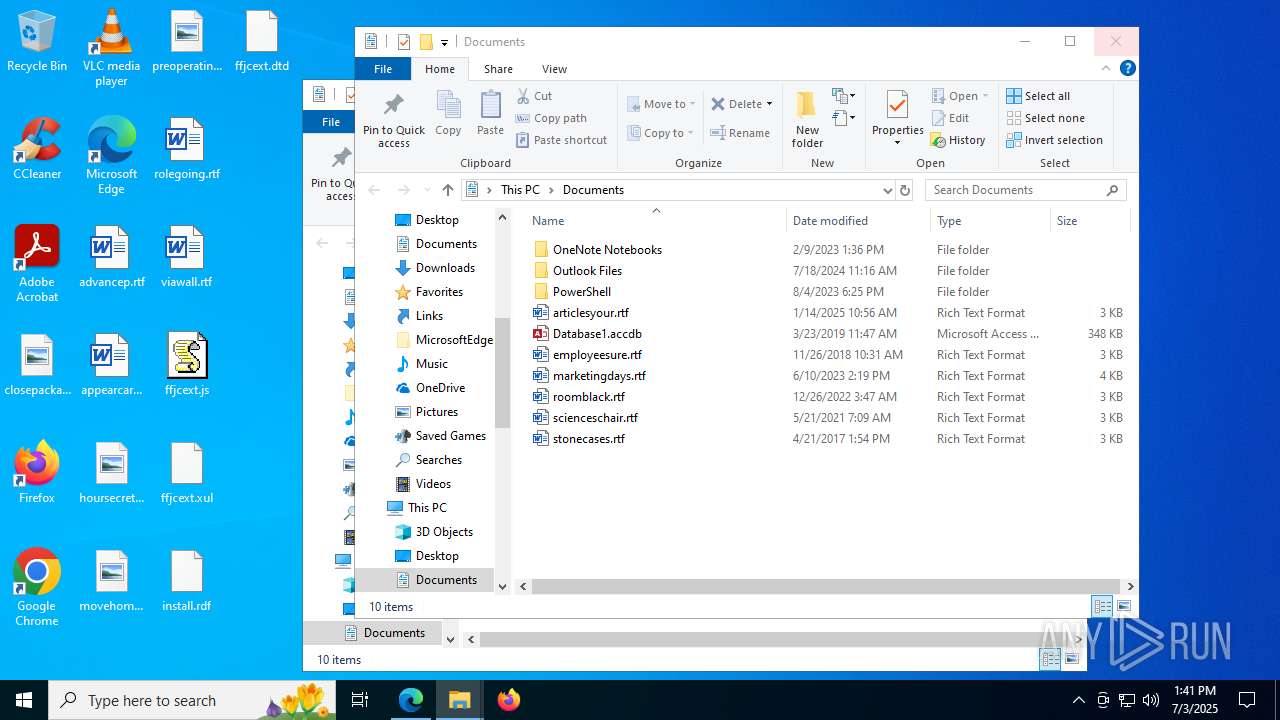Expand the Open command dropdown
This screenshot has height=720, width=1280.
click(x=985, y=96)
